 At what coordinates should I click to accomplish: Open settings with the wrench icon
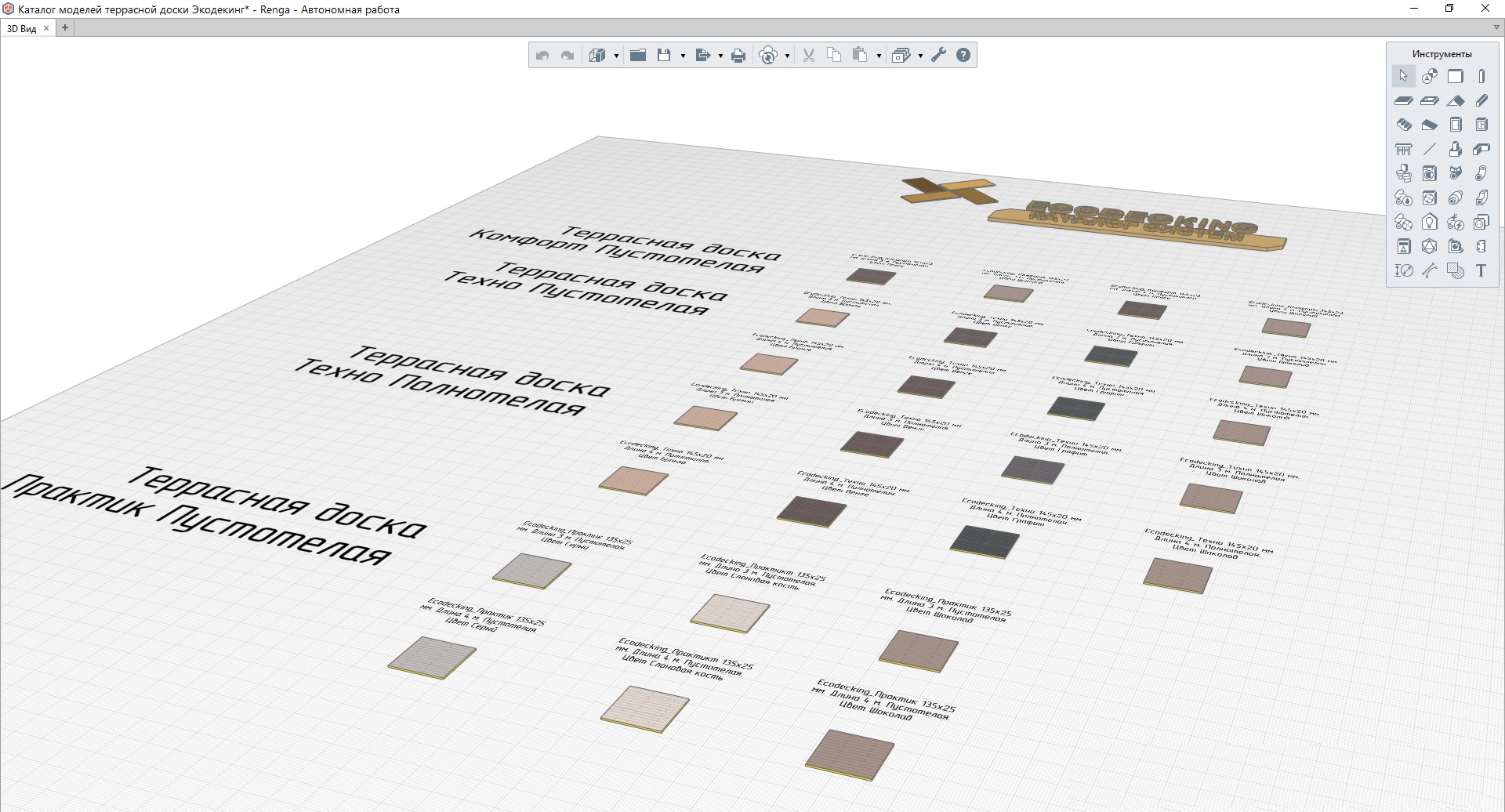coord(938,55)
